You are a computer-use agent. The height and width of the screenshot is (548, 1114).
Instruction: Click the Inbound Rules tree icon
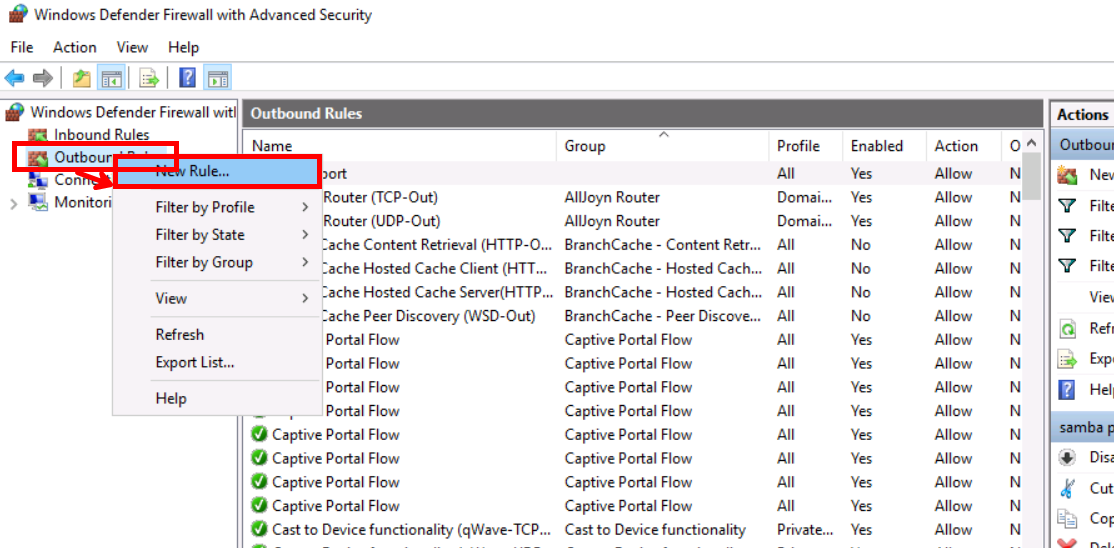pos(38,135)
